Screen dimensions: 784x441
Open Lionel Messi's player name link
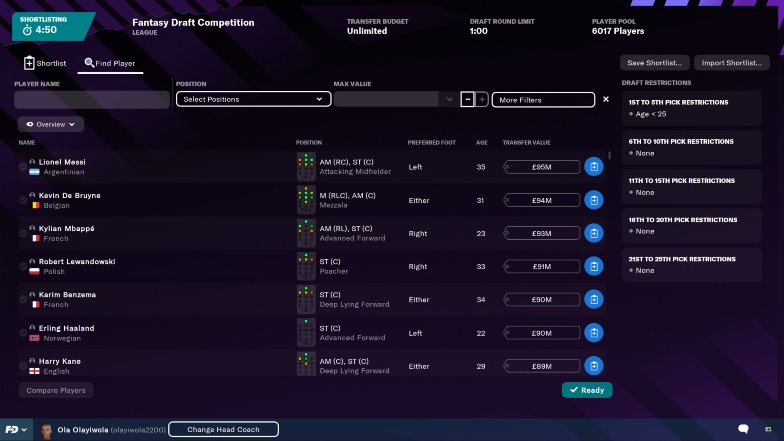click(62, 162)
